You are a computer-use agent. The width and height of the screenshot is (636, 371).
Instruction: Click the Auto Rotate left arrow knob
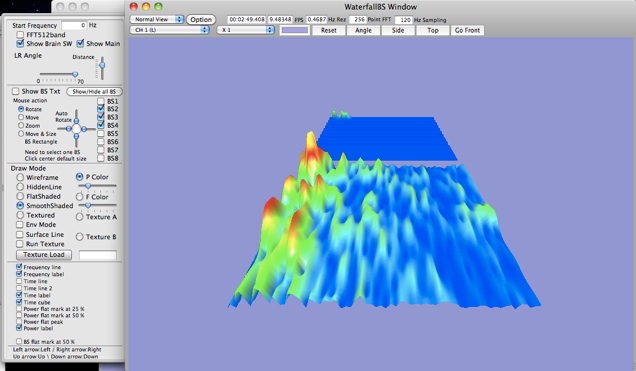69,129
